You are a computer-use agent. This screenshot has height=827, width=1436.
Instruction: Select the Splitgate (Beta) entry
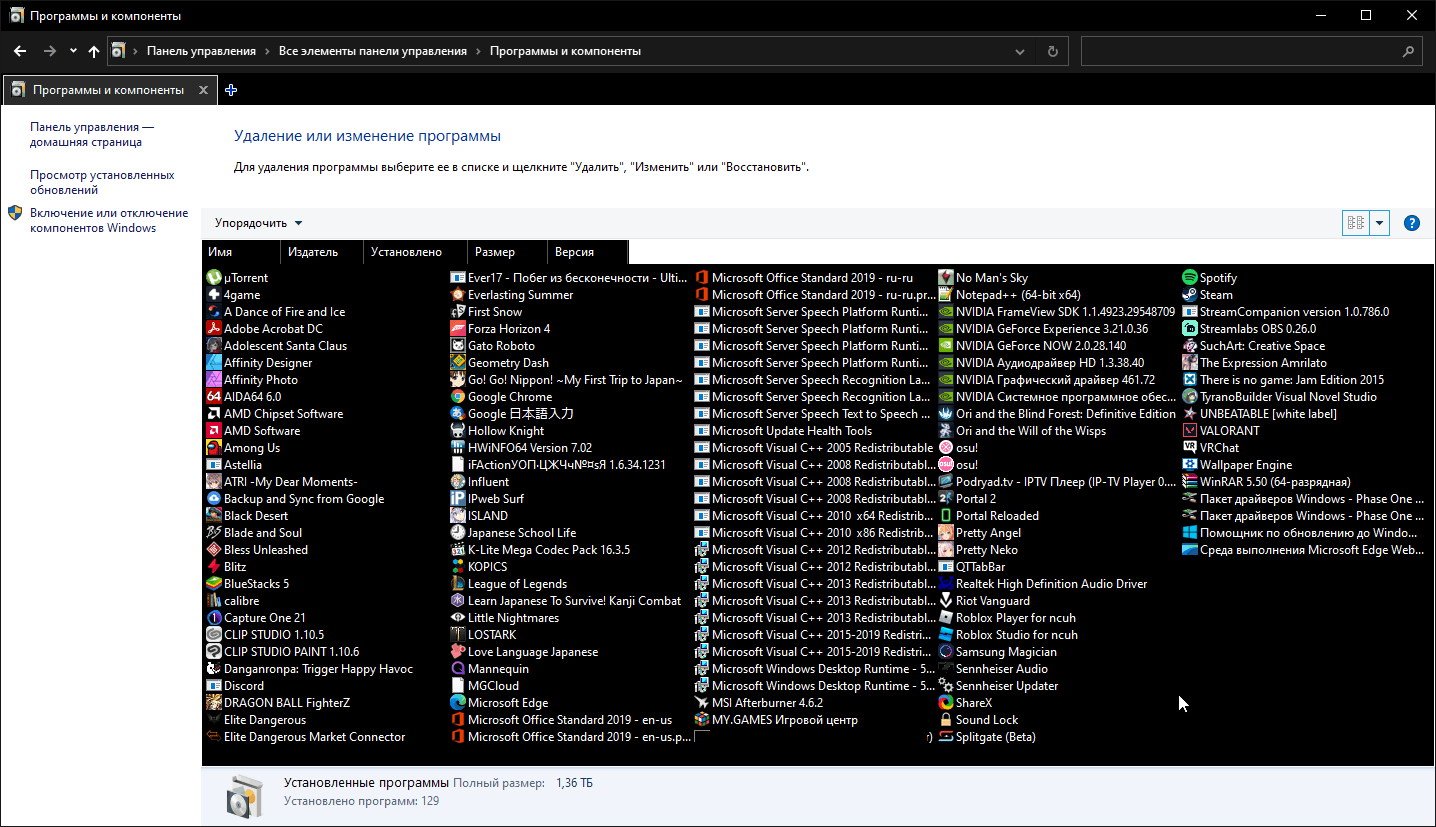click(987, 737)
